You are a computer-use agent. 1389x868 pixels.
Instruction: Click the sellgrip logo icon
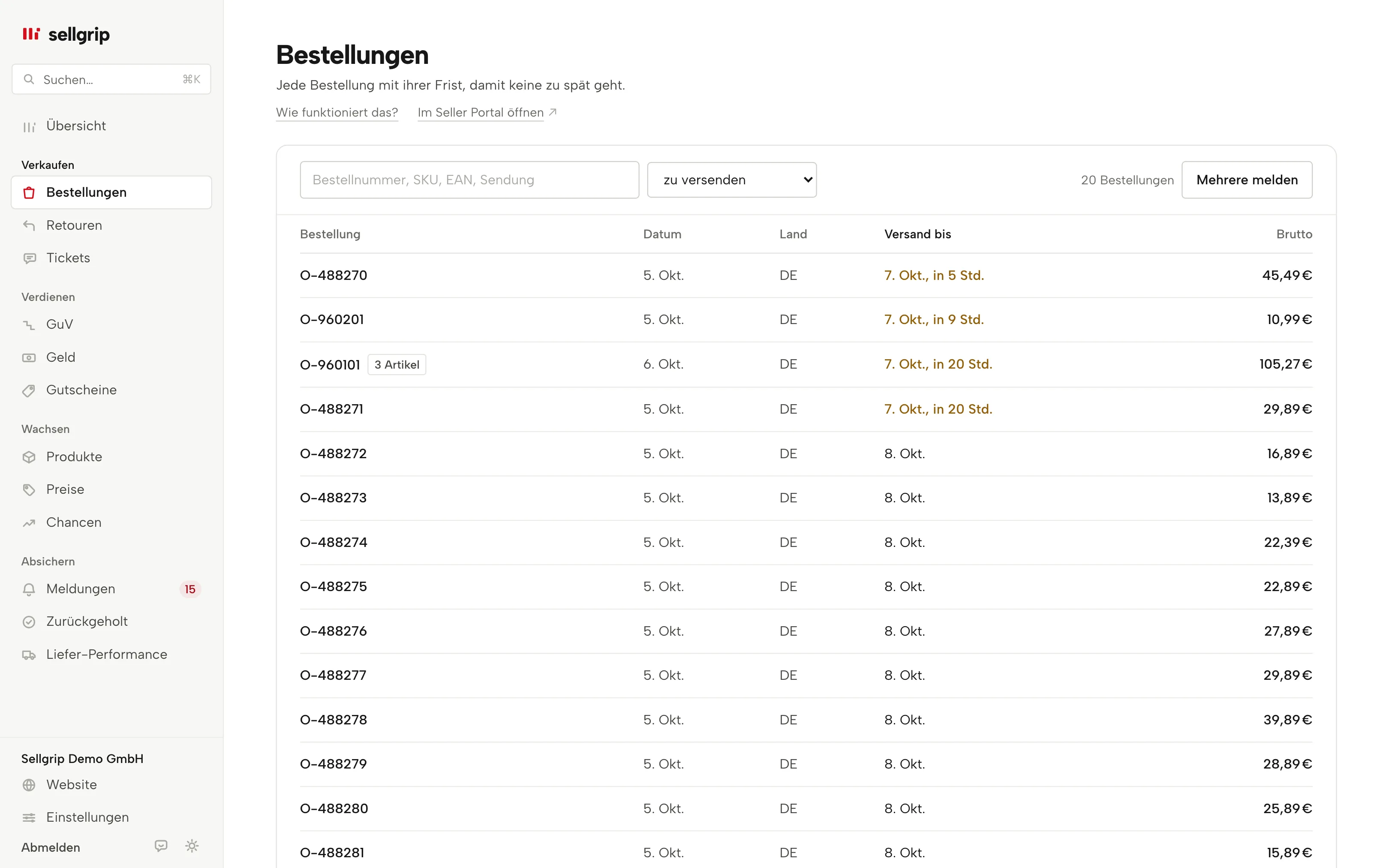click(x=31, y=34)
